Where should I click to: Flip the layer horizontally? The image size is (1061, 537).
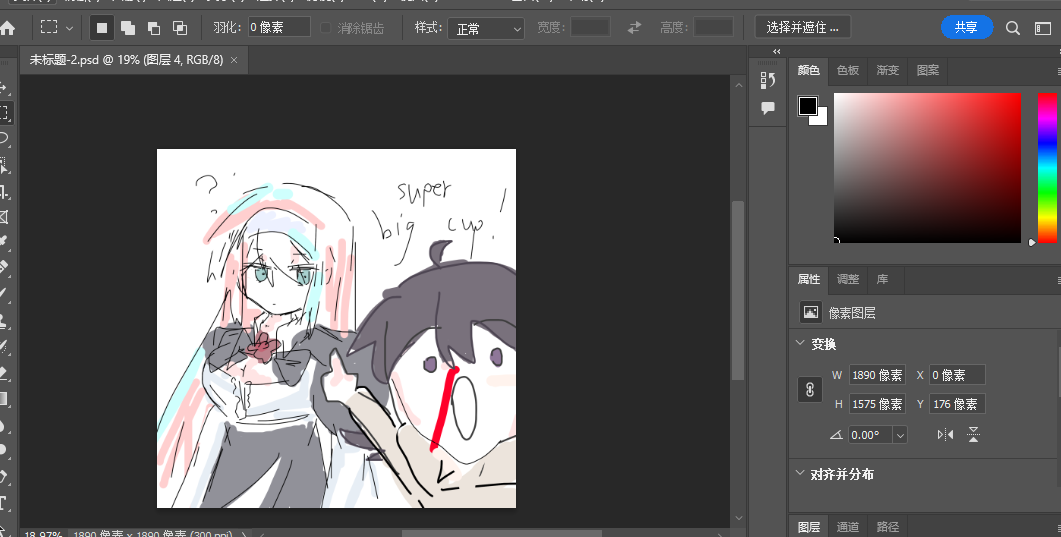[x=945, y=435]
